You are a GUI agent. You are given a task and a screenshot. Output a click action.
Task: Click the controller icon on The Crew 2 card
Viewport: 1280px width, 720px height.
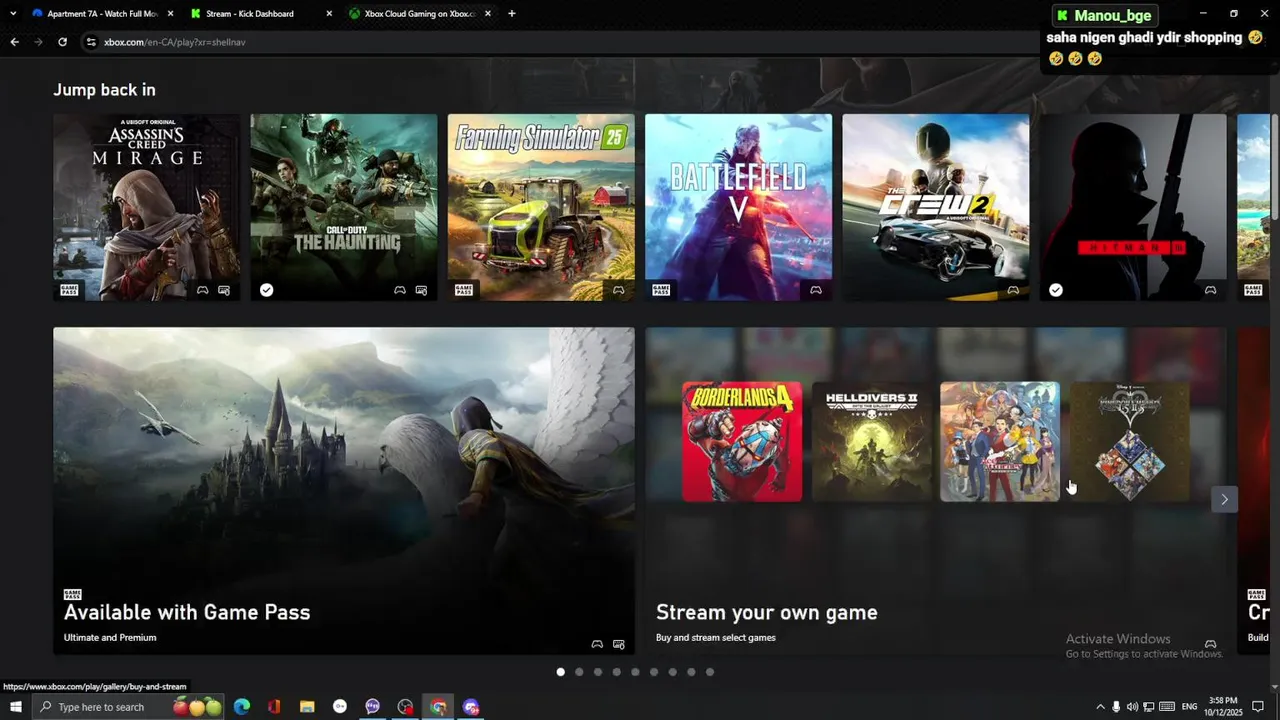pos(1013,290)
